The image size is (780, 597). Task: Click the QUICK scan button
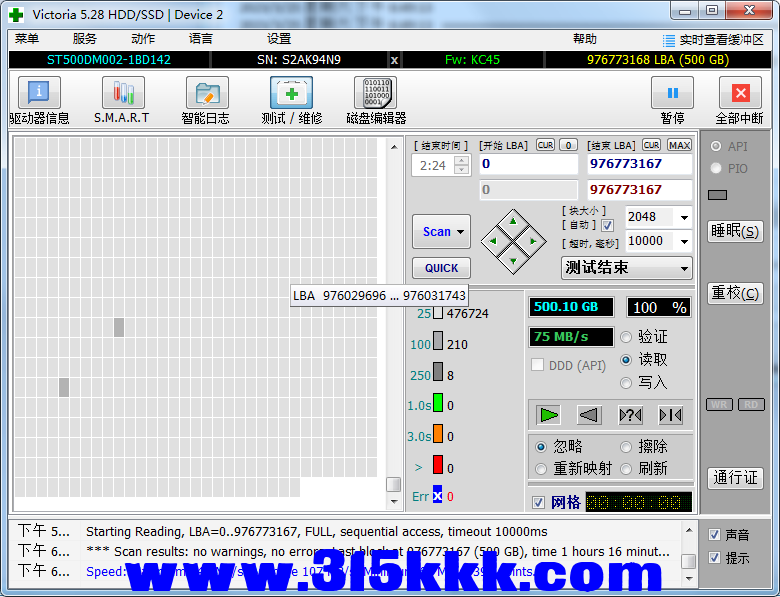[x=441, y=268]
